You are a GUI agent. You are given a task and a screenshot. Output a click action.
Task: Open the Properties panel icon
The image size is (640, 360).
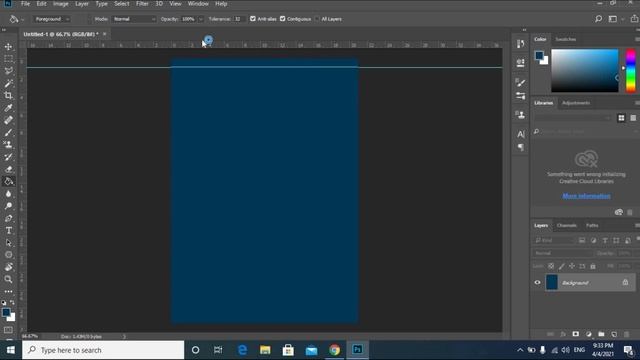point(520,62)
